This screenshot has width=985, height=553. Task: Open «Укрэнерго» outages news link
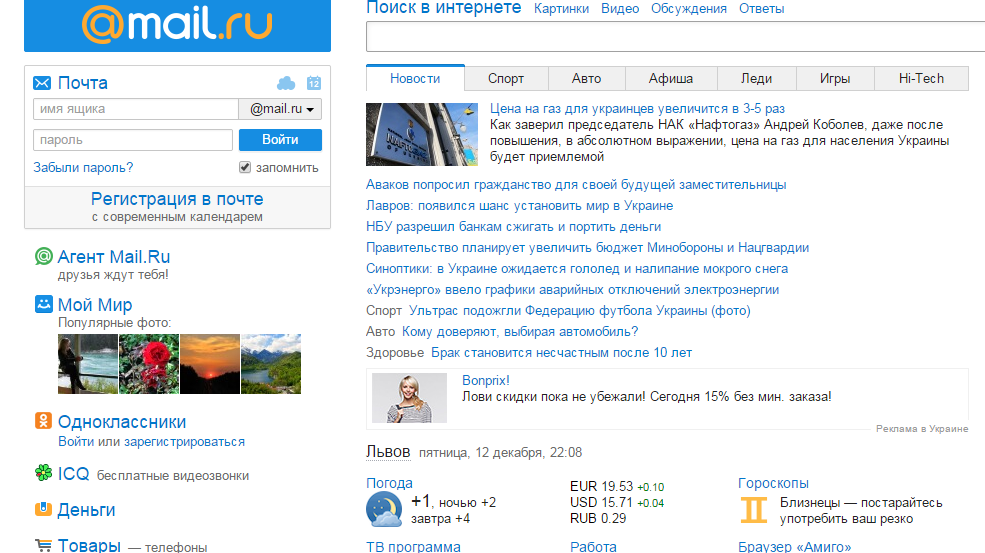click(572, 290)
